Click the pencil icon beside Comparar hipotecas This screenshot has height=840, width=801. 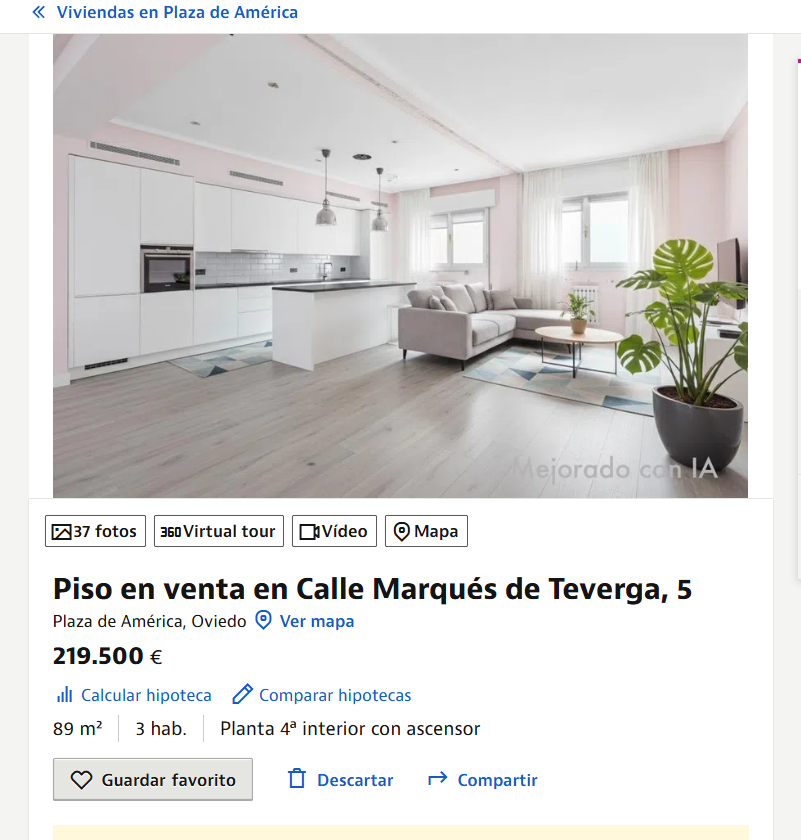click(242, 694)
